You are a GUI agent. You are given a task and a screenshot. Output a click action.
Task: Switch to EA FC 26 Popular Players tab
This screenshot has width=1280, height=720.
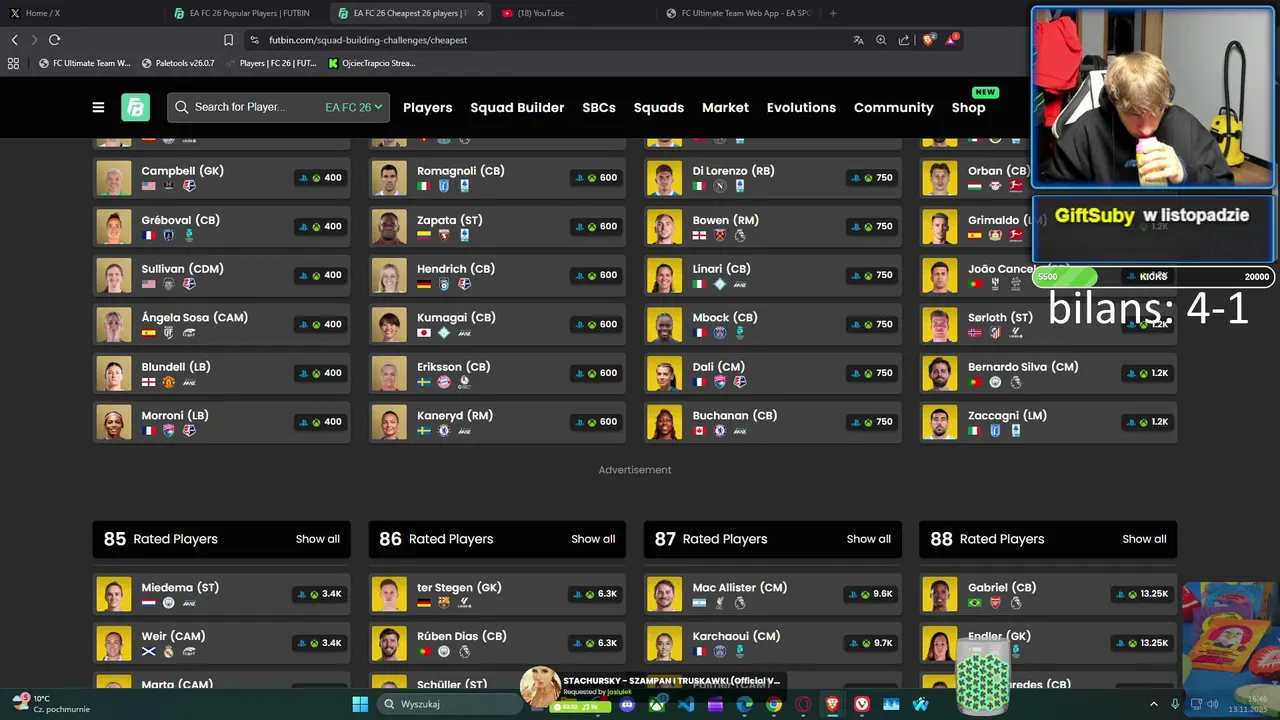click(x=245, y=13)
